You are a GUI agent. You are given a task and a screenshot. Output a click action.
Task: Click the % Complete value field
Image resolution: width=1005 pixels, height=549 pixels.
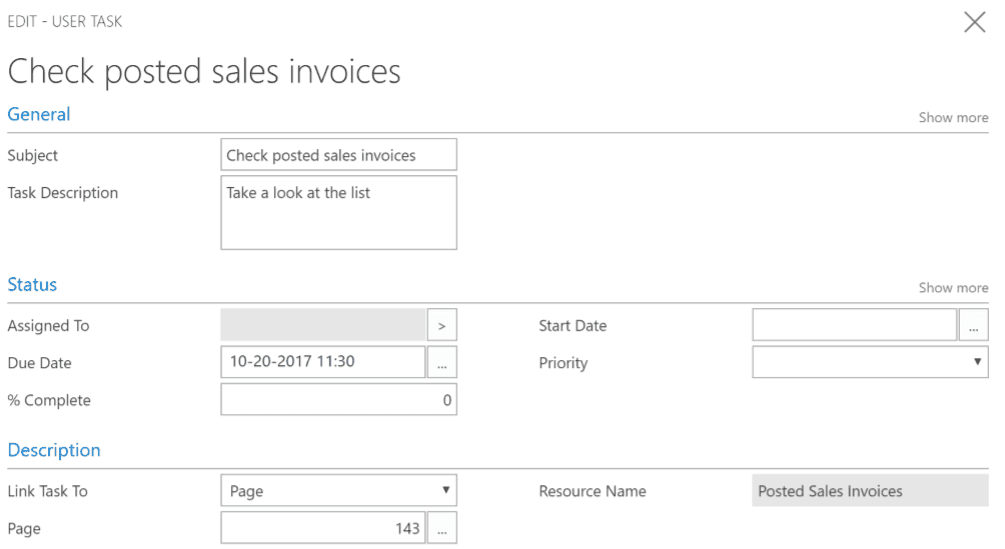coord(338,400)
